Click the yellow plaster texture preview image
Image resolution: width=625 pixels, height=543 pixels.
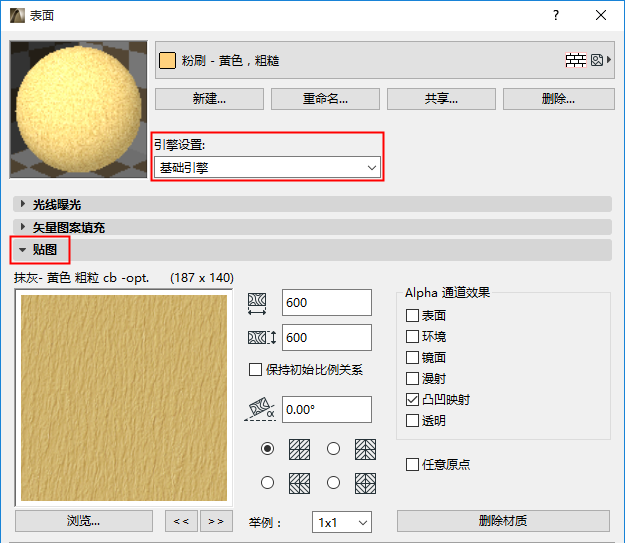(124, 398)
